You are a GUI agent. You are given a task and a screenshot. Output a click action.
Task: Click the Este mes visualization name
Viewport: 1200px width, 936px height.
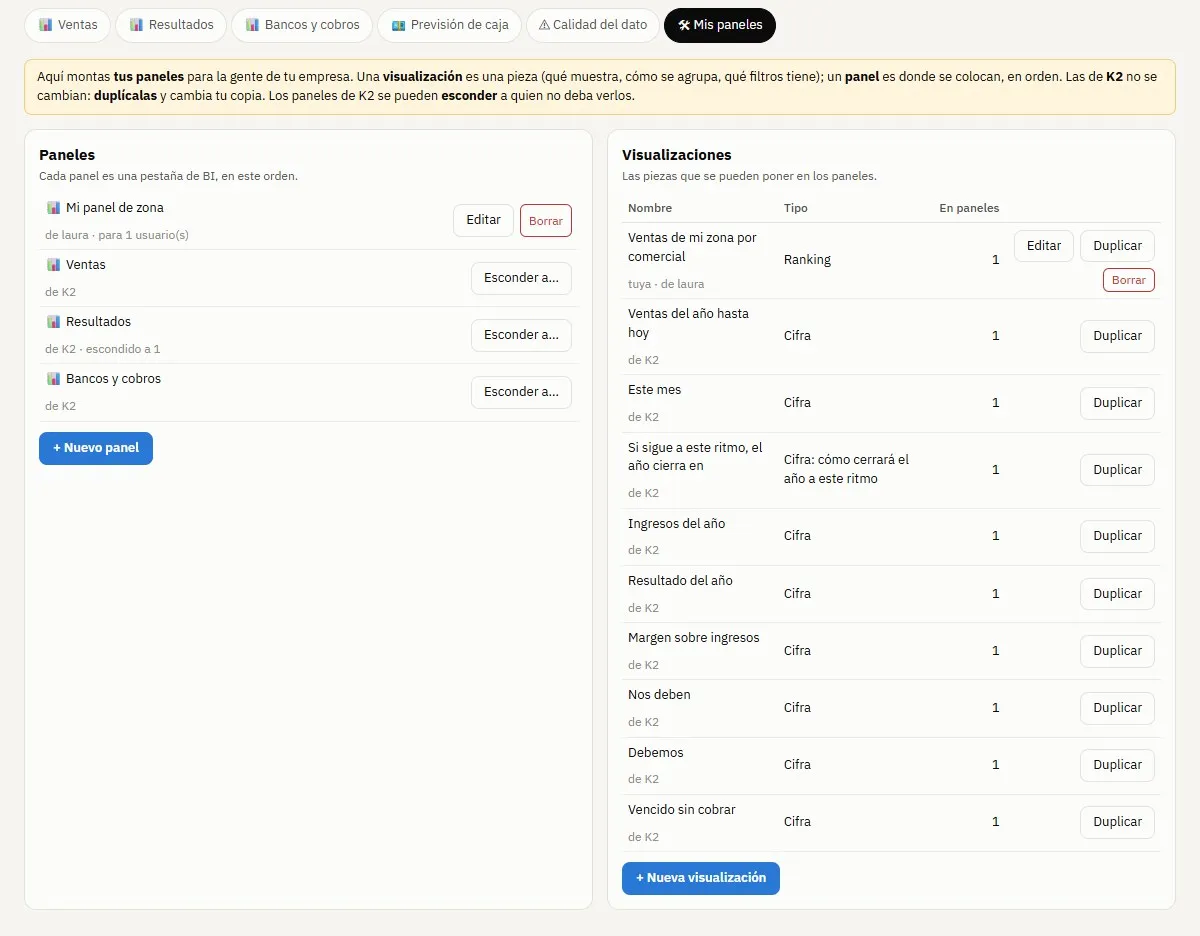(654, 390)
